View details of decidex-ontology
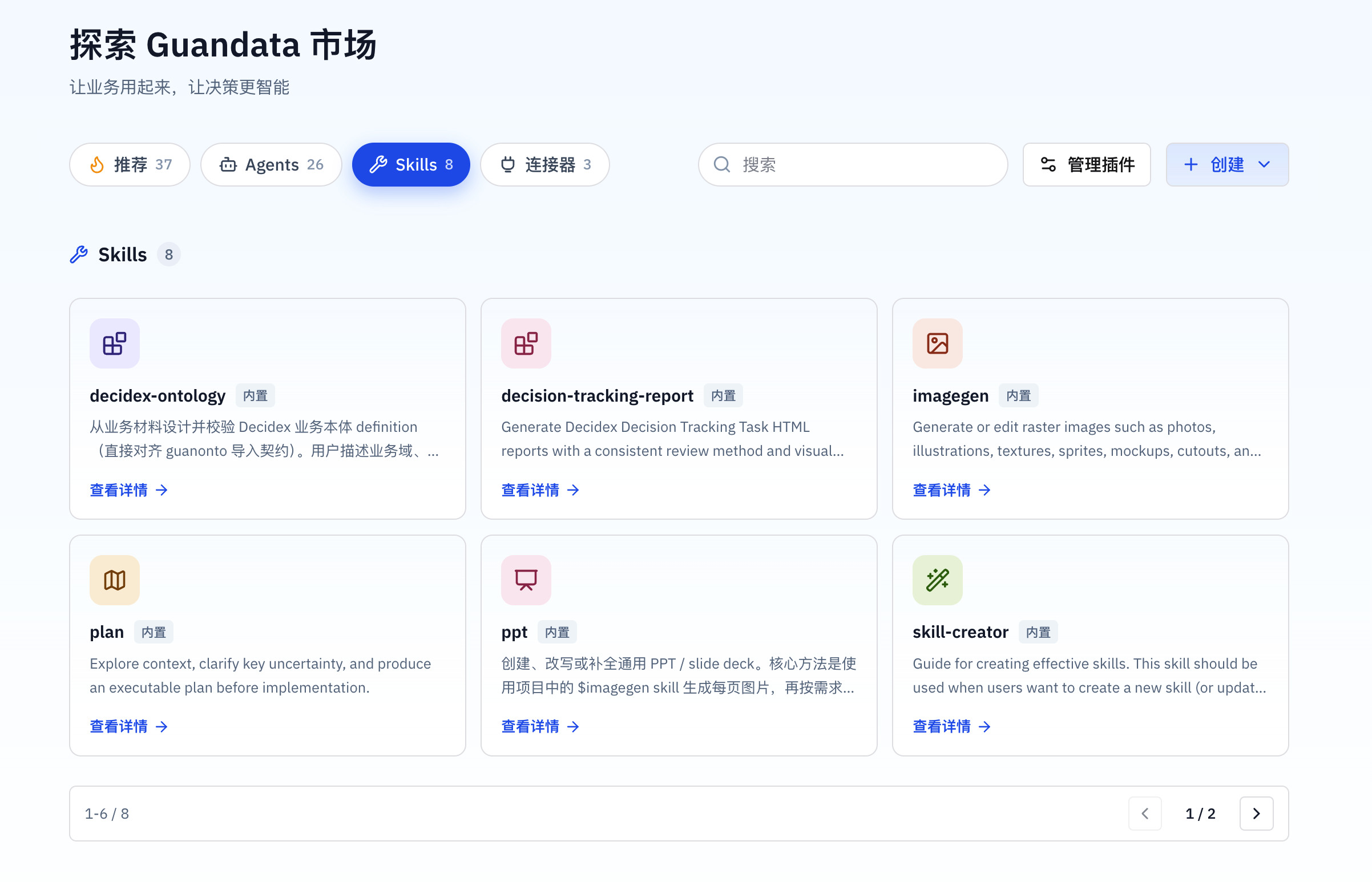 tap(129, 489)
